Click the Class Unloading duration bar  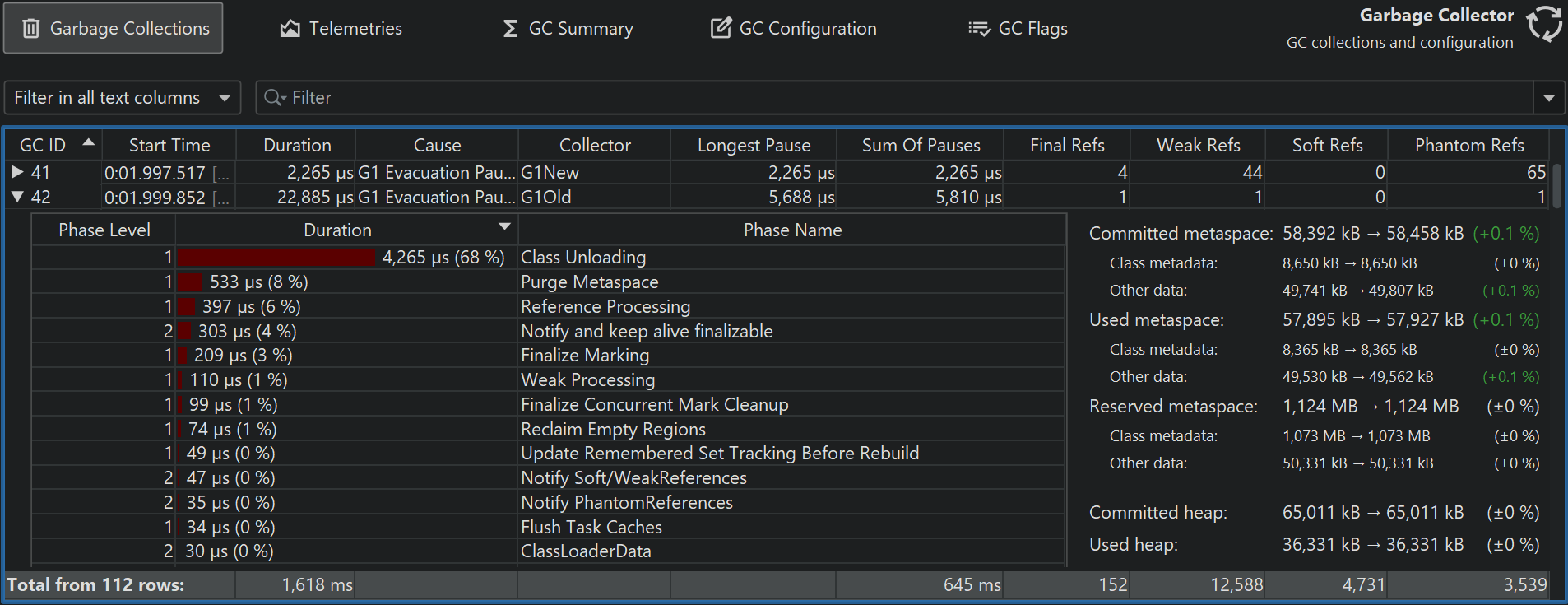tap(276, 258)
